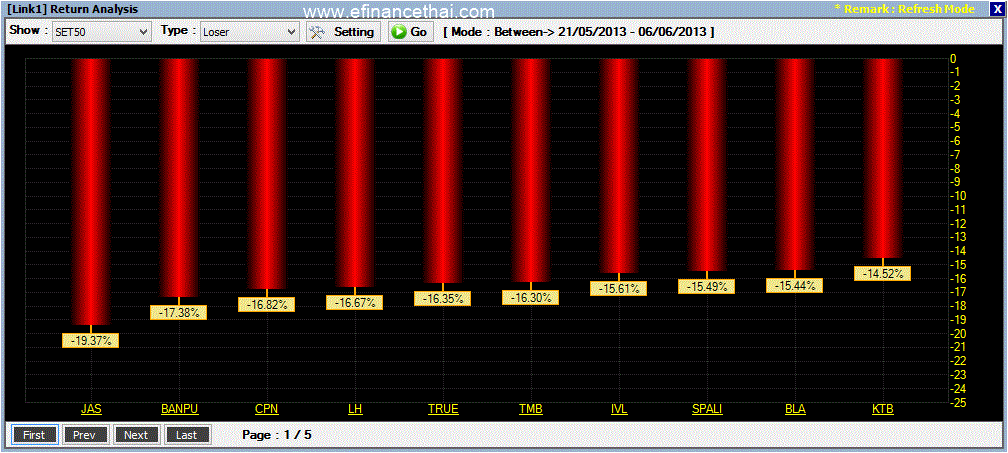Click the Setting button with tools icon
Image resolution: width=1008 pixels, height=453 pixels.
343,31
